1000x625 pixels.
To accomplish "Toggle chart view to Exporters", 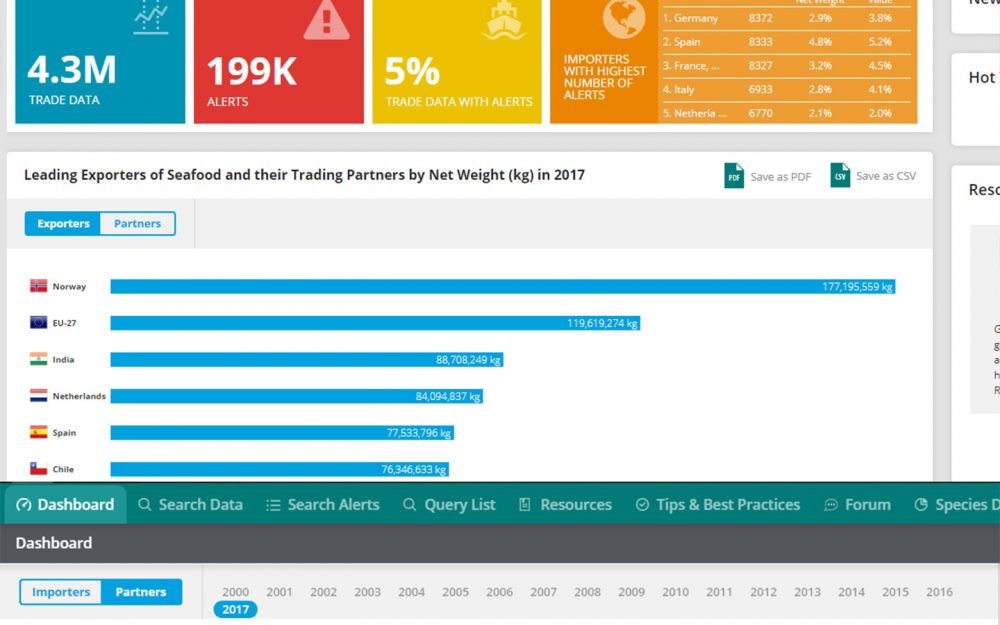I will (x=63, y=224).
